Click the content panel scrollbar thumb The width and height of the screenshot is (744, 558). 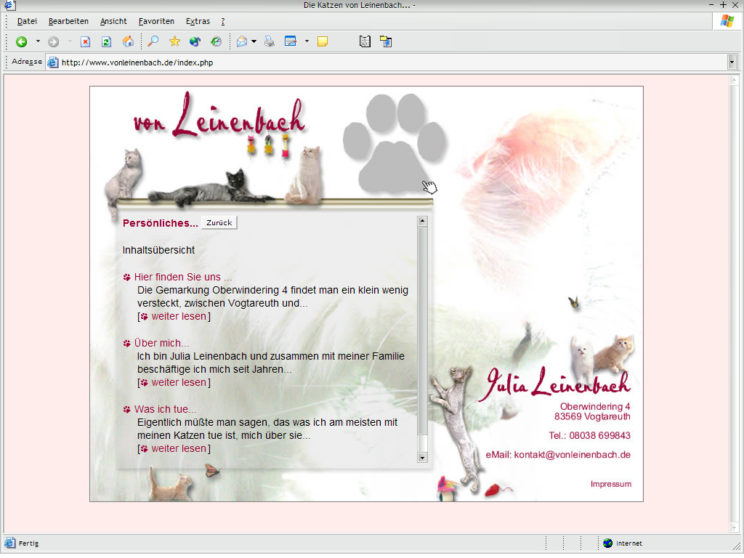click(x=422, y=331)
